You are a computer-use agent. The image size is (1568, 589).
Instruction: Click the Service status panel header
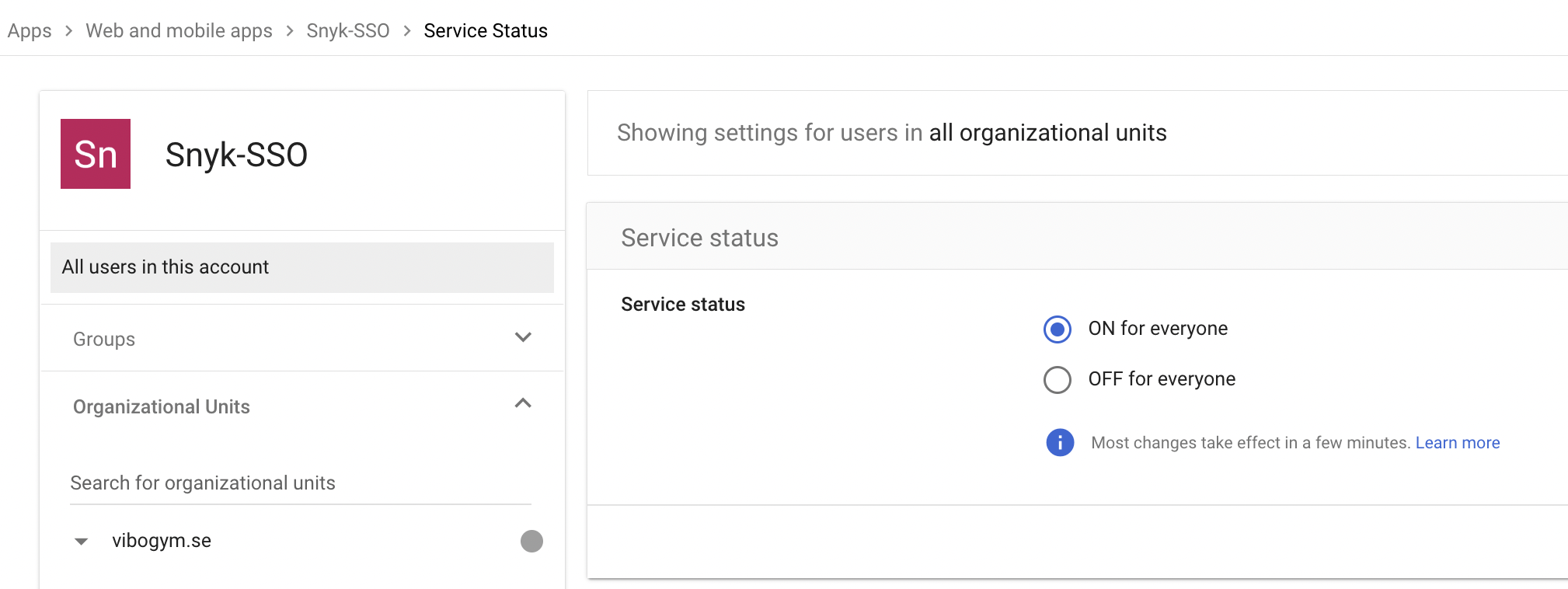[x=1078, y=237]
